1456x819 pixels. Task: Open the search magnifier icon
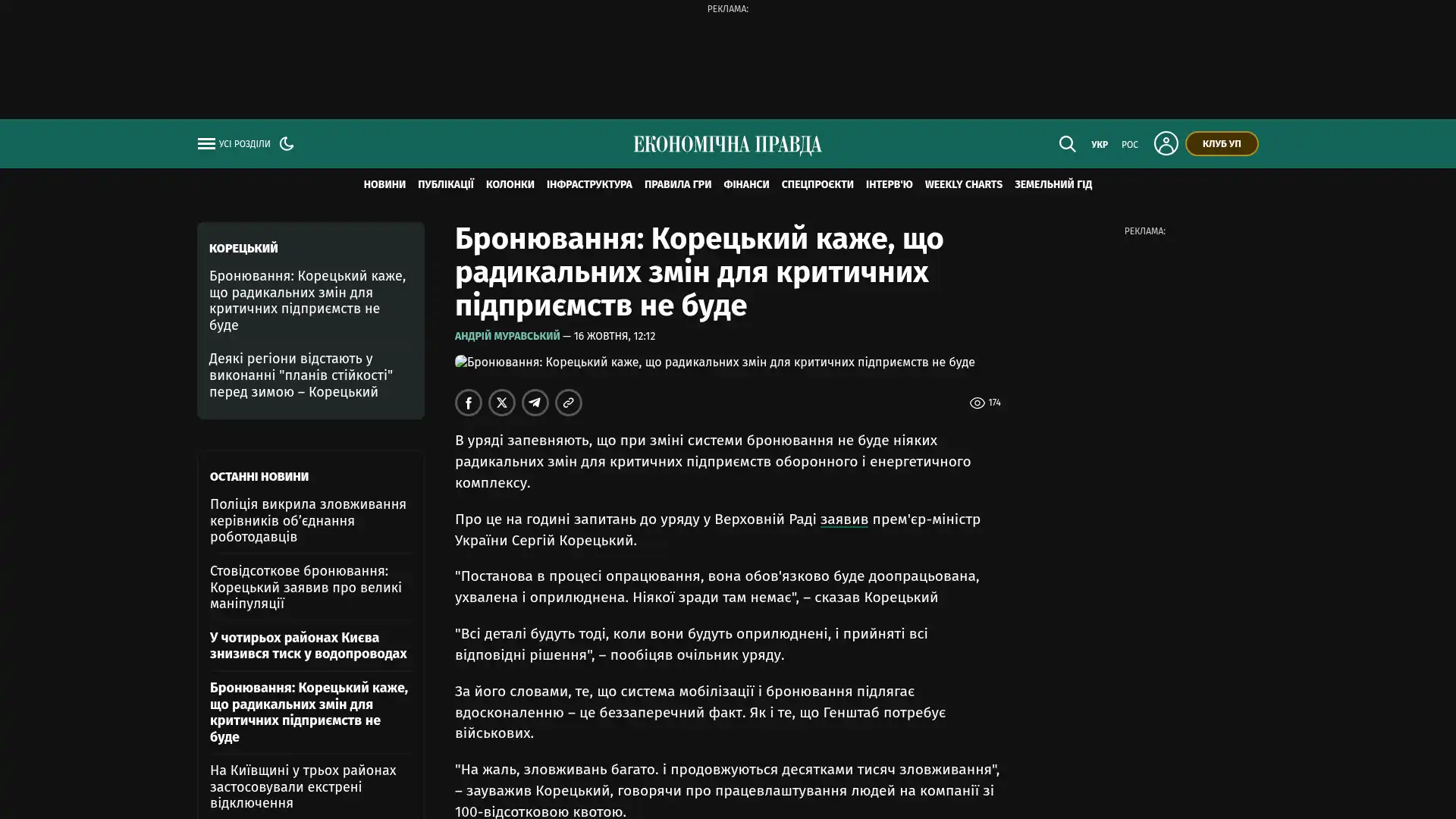point(1067,143)
